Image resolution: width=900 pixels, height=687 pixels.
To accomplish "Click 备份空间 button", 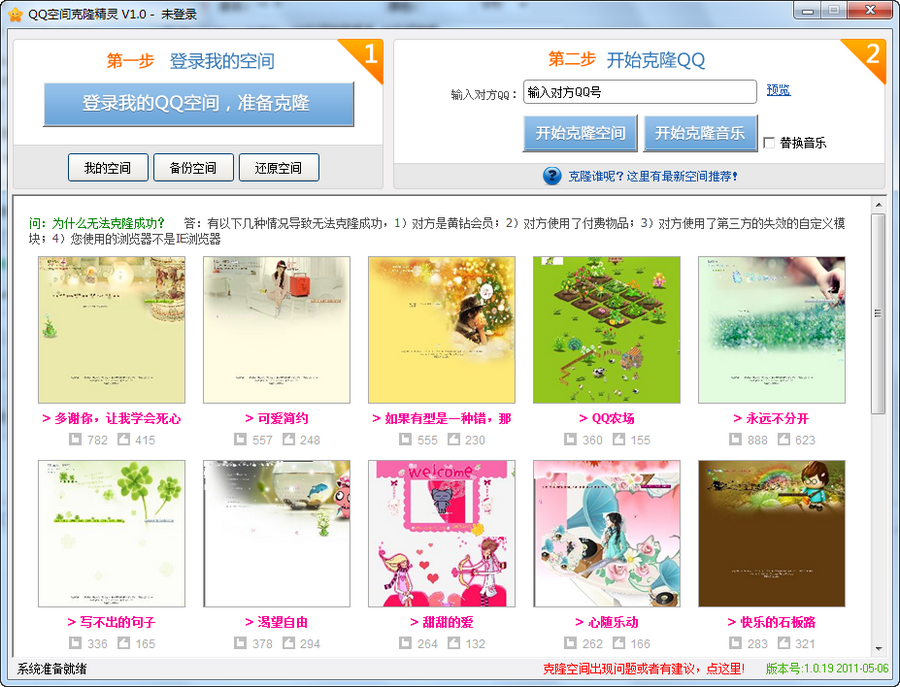I will [193, 168].
